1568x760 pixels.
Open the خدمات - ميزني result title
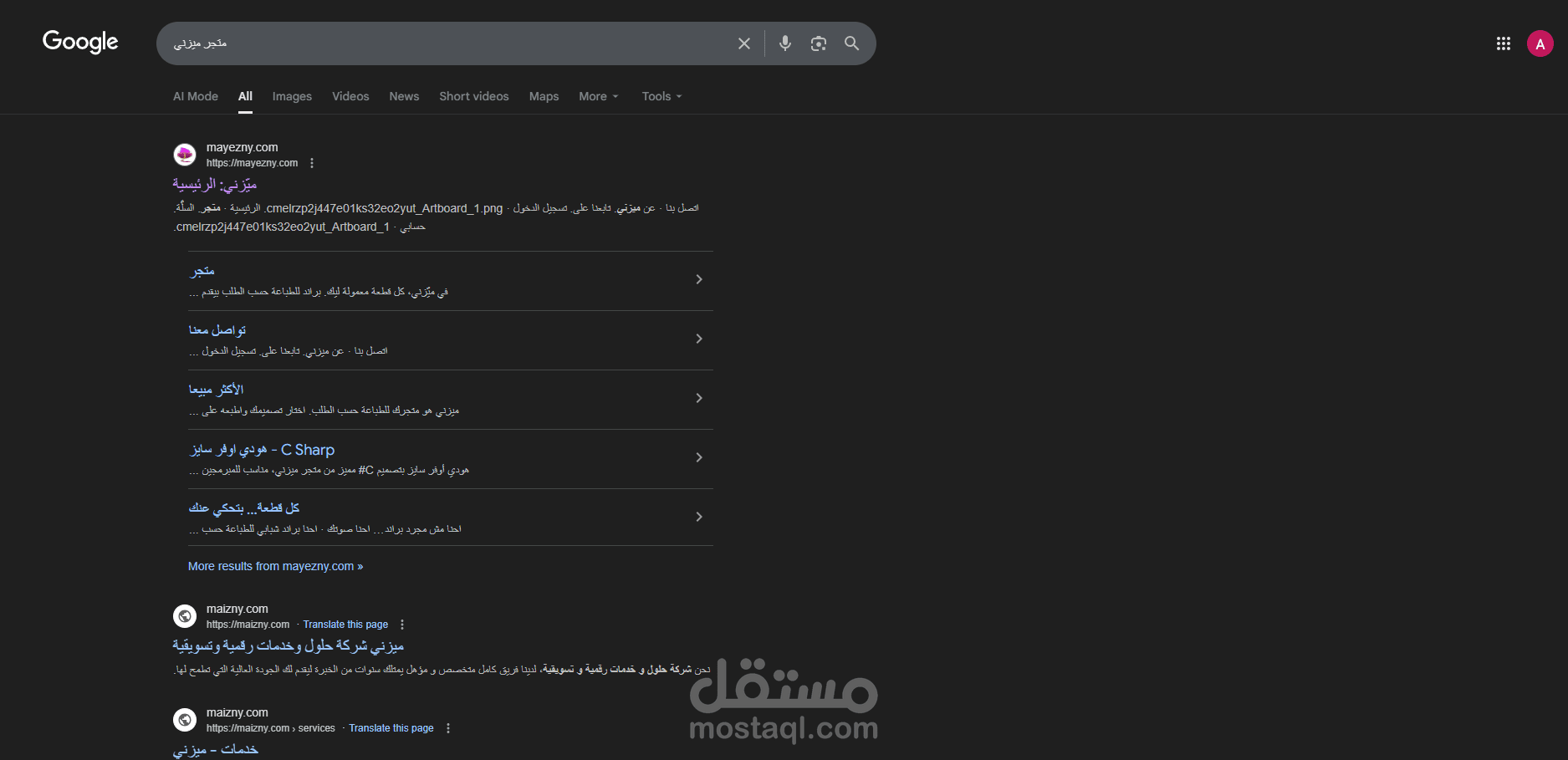tap(216, 749)
